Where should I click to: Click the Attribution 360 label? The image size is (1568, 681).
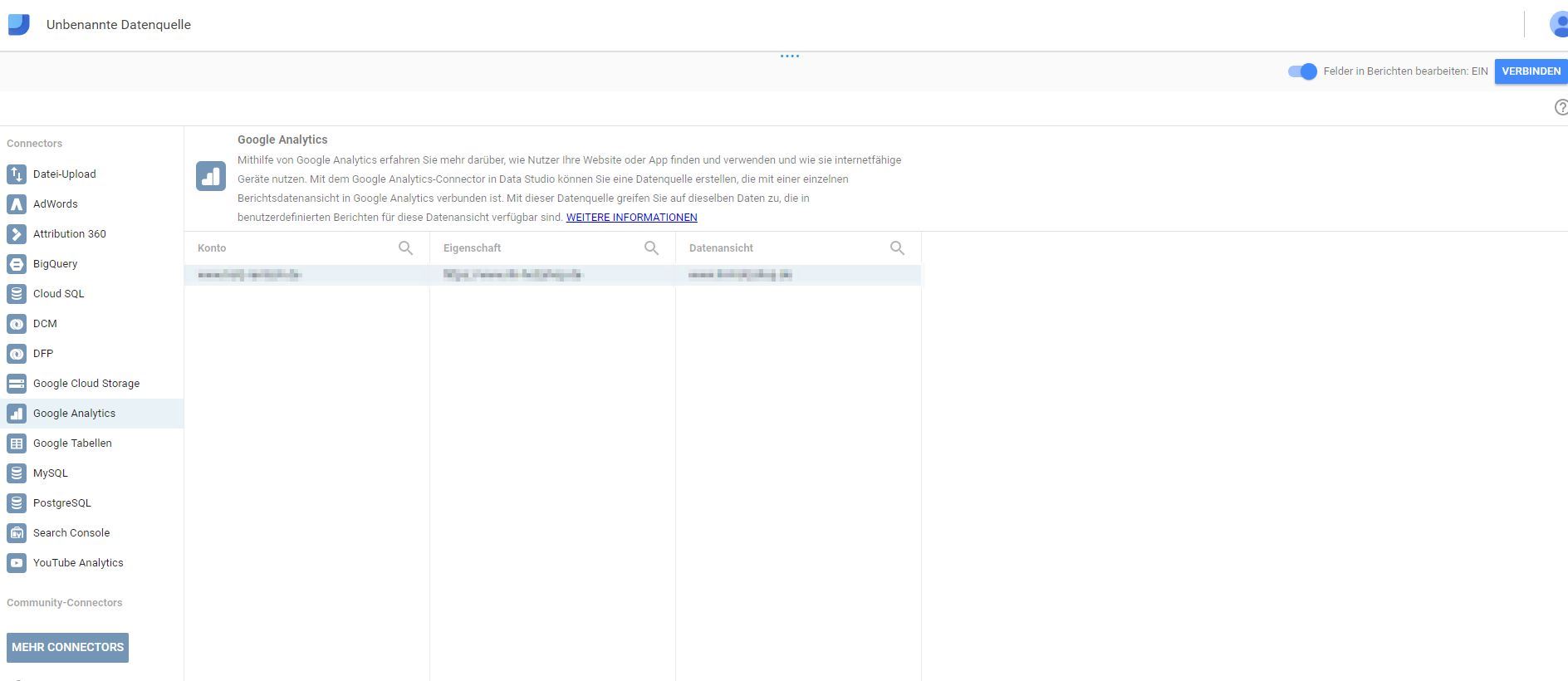click(x=70, y=234)
